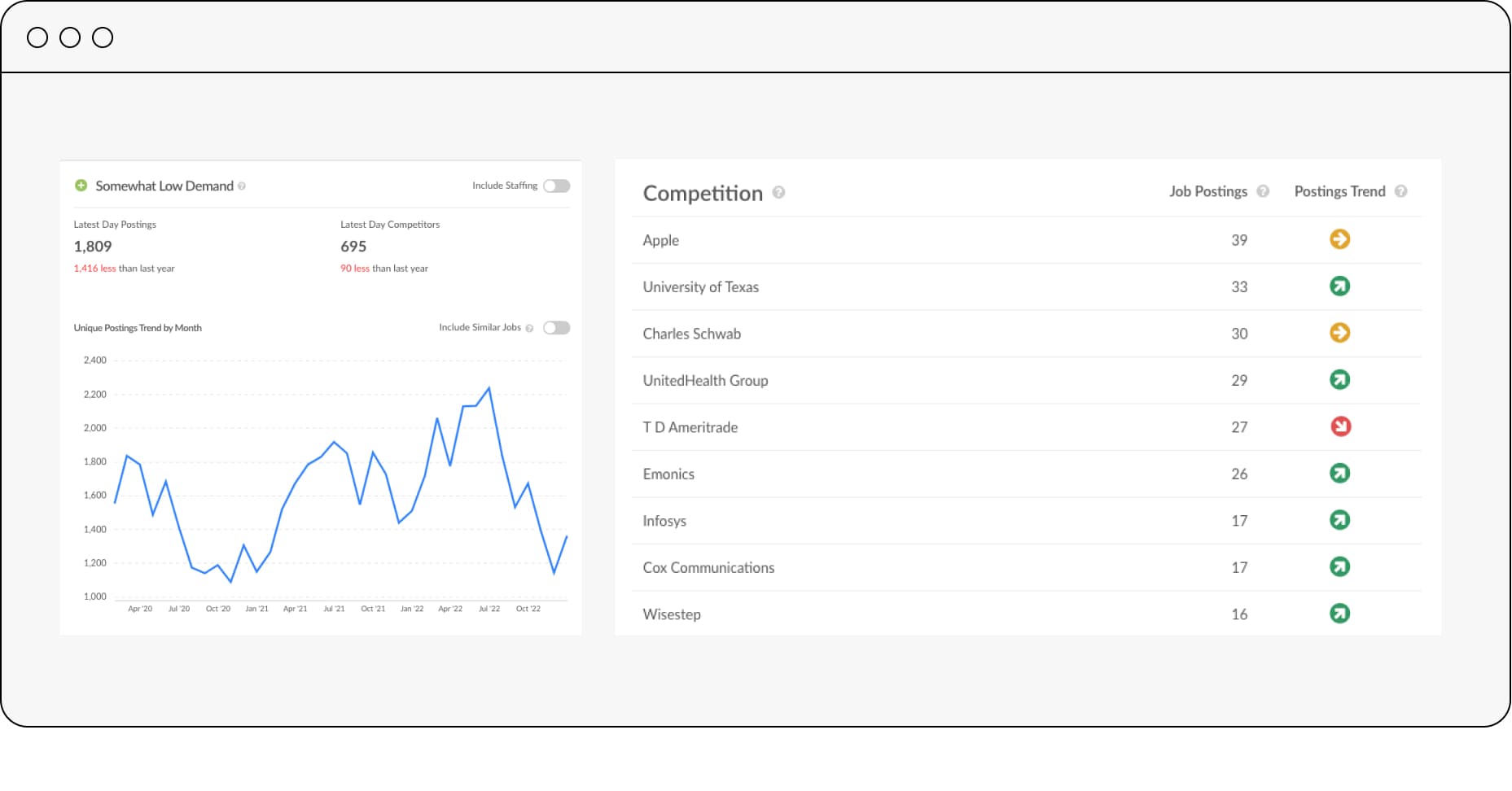Click the Job Postings column header
The width and height of the screenshot is (1512, 791).
[x=1208, y=191]
